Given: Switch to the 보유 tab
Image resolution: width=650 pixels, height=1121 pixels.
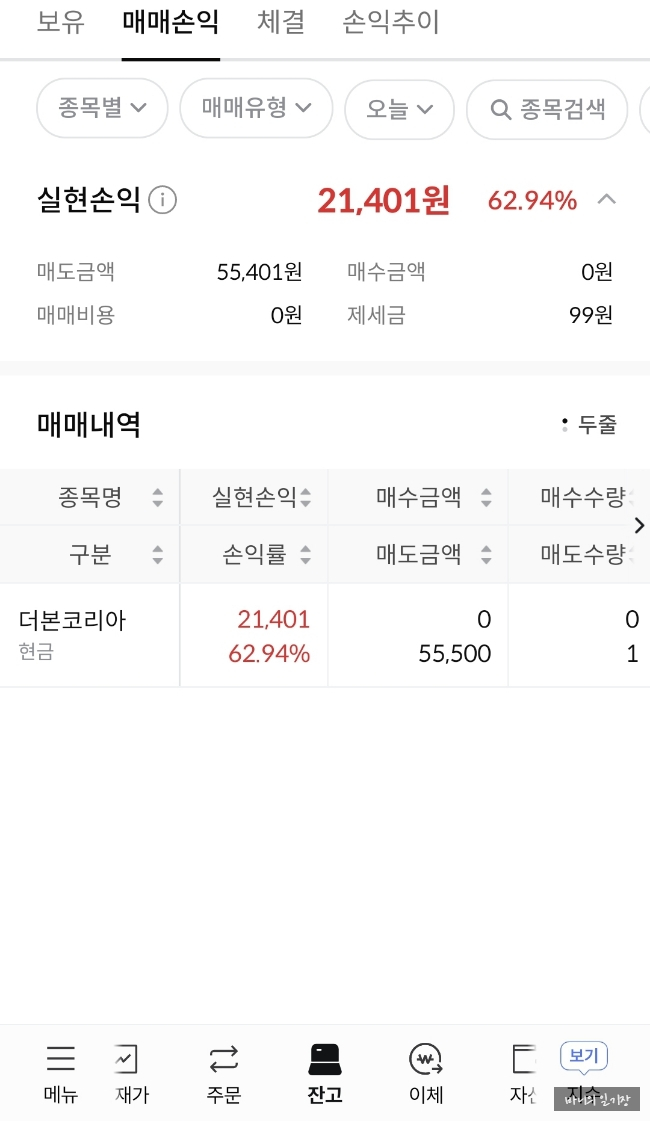Looking at the screenshot, I should point(61,21).
